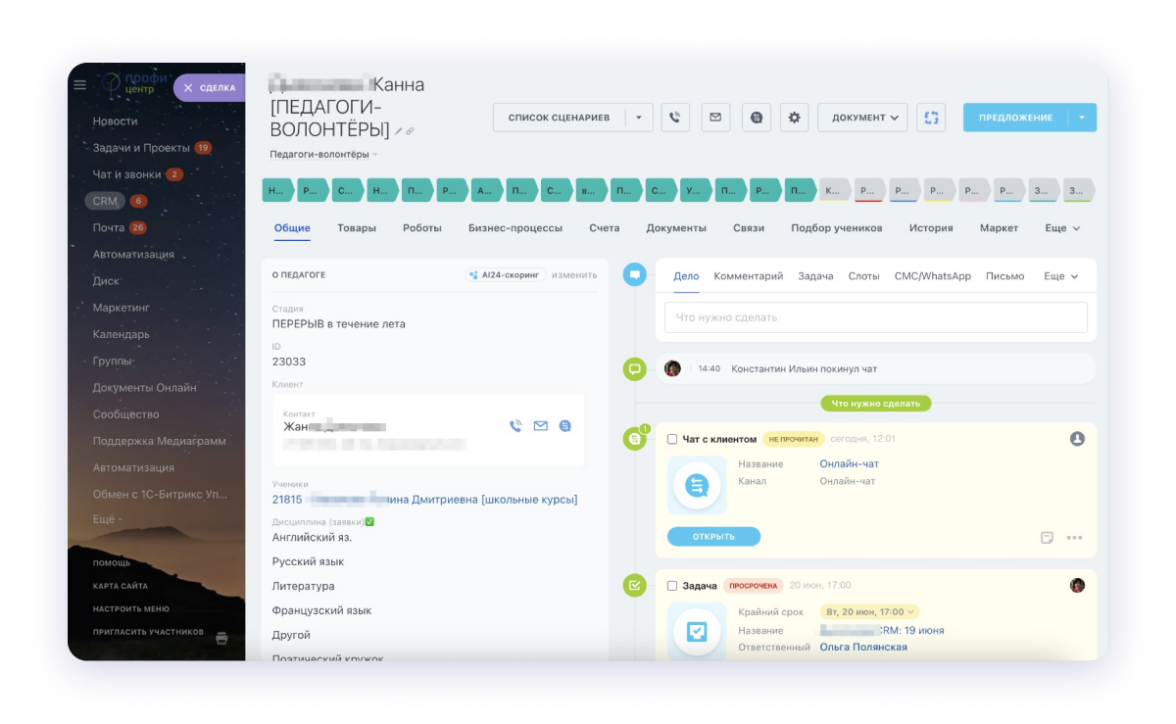Call the contact via the phone icon in the contact card

coord(516,426)
